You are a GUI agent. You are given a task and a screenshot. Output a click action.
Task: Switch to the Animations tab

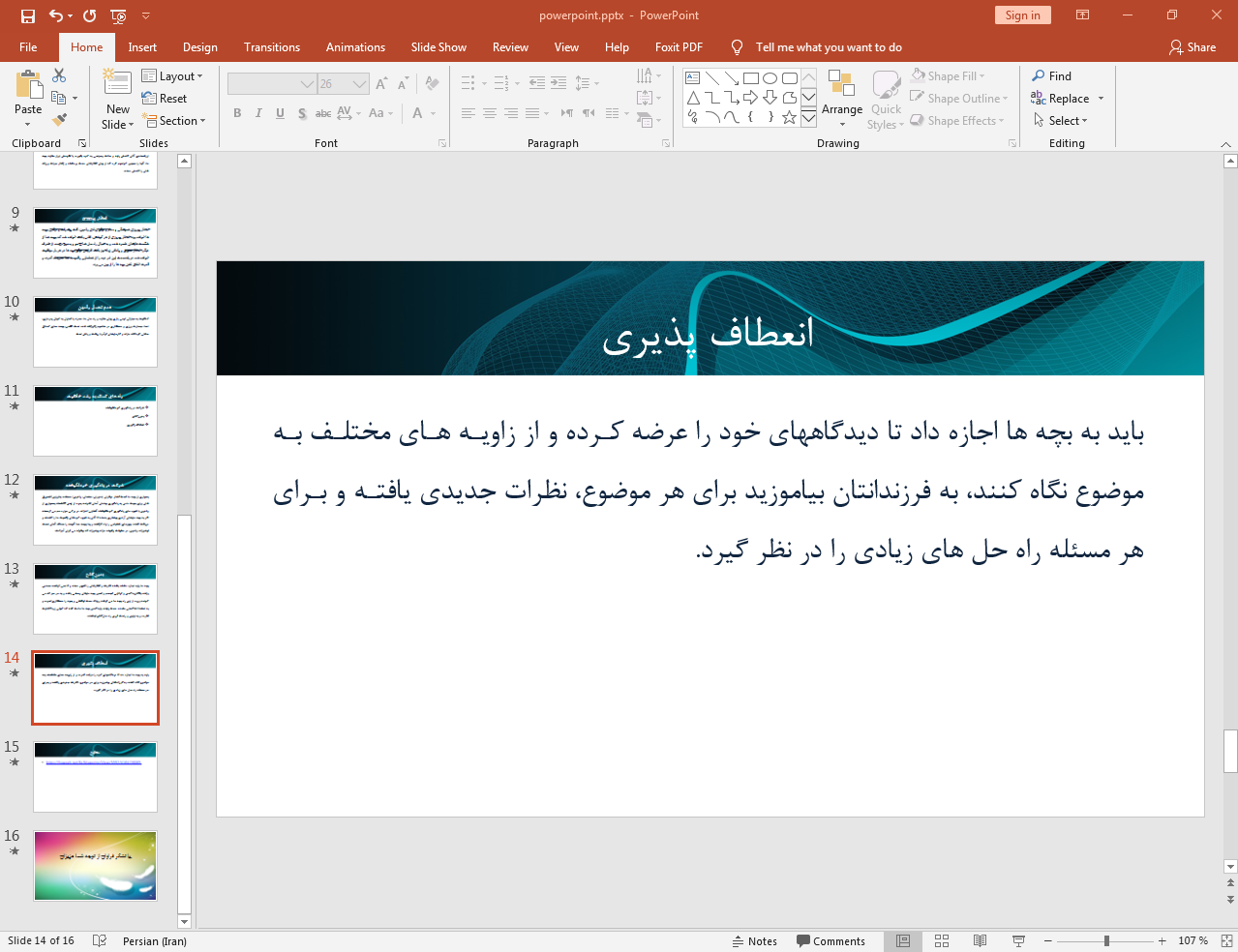[x=355, y=47]
